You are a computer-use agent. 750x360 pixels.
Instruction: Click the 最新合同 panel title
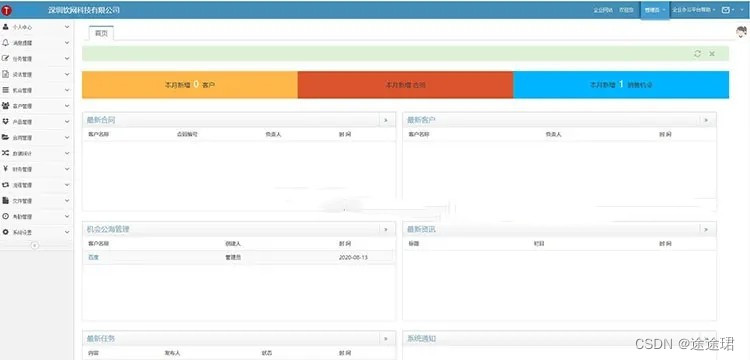pyautogui.click(x=101, y=120)
